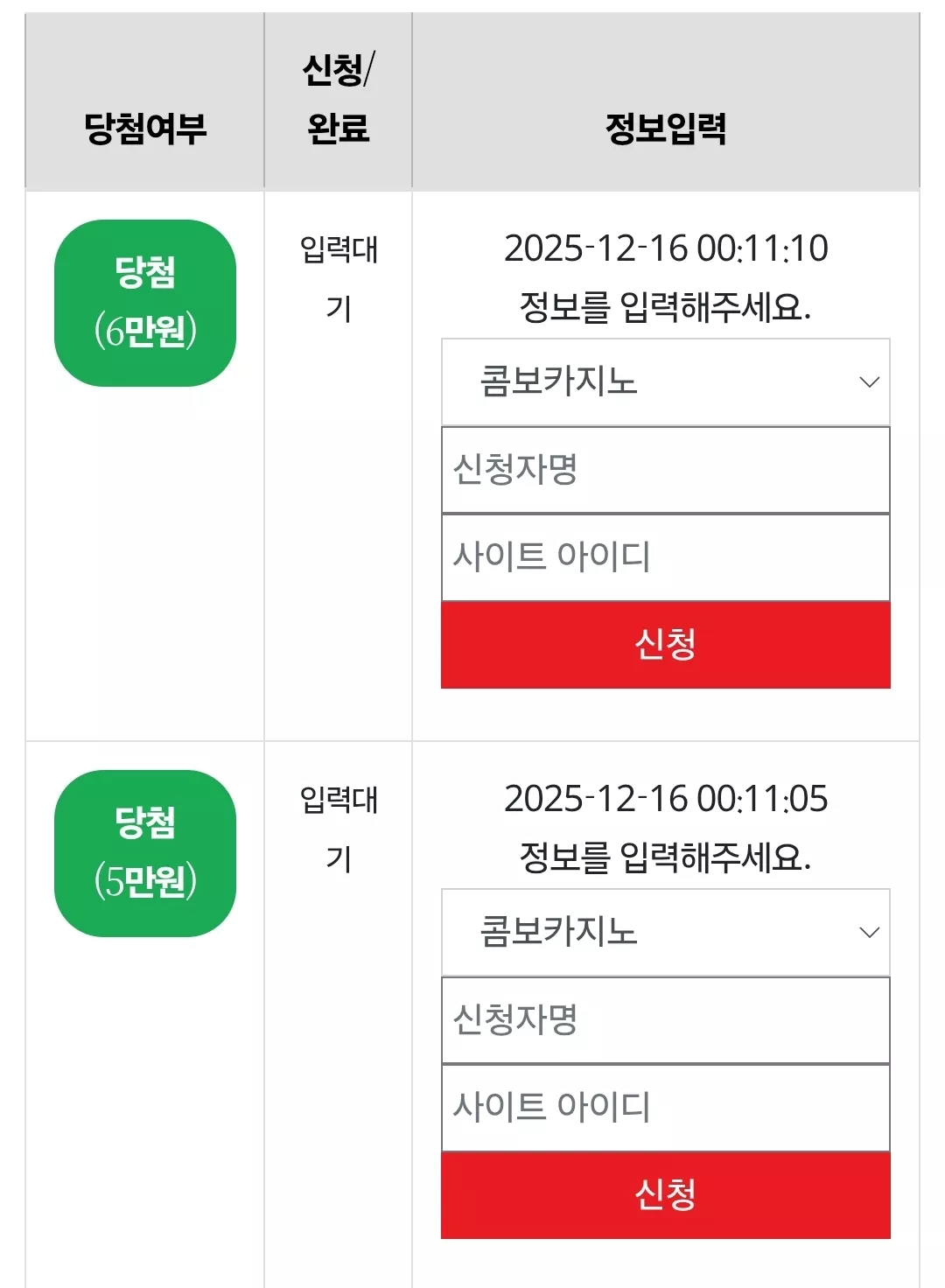Open the first 콤보카지노 dropdown
This screenshot has height=1288, width=945.
pos(665,381)
